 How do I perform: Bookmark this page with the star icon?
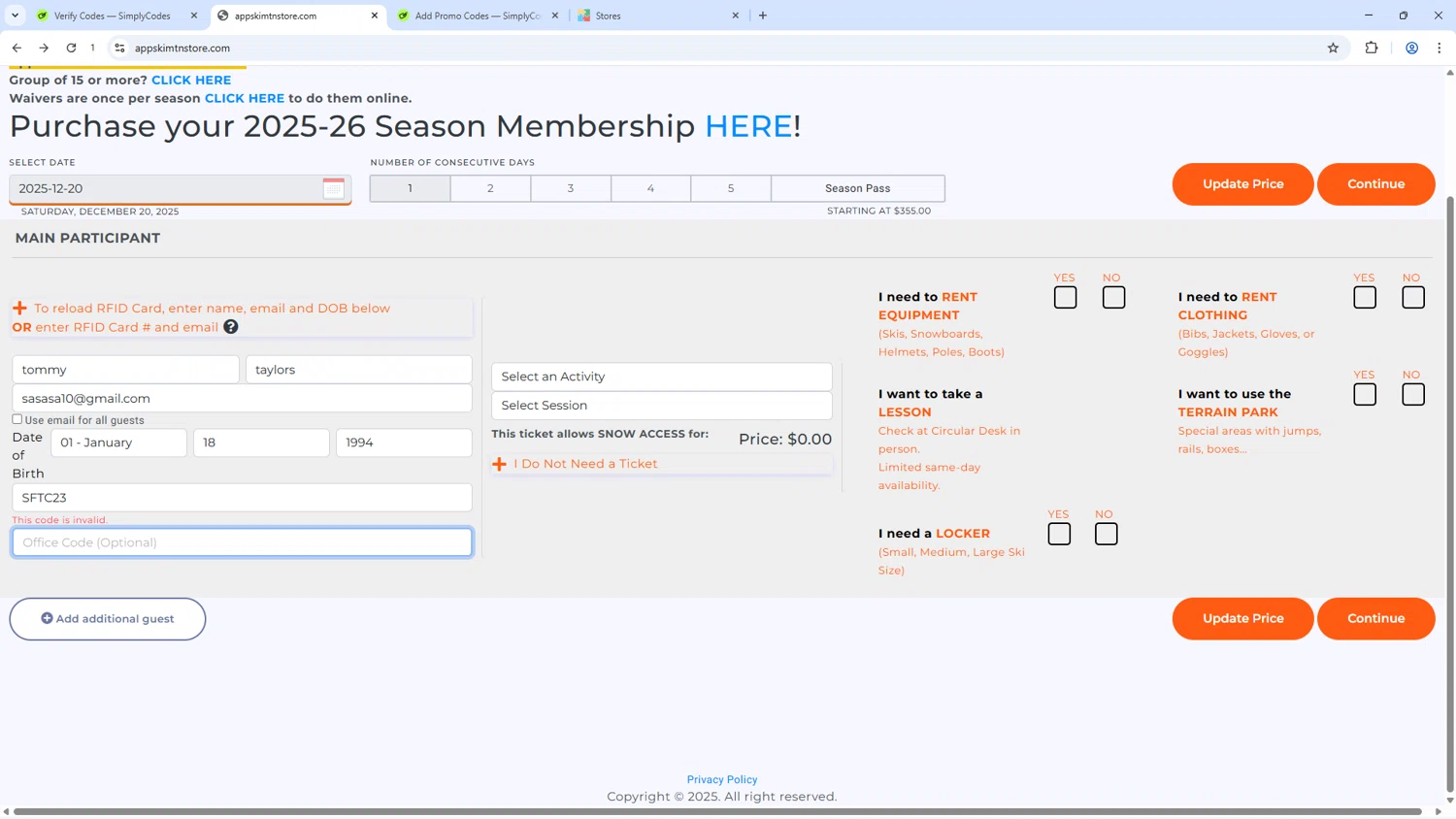click(1333, 48)
